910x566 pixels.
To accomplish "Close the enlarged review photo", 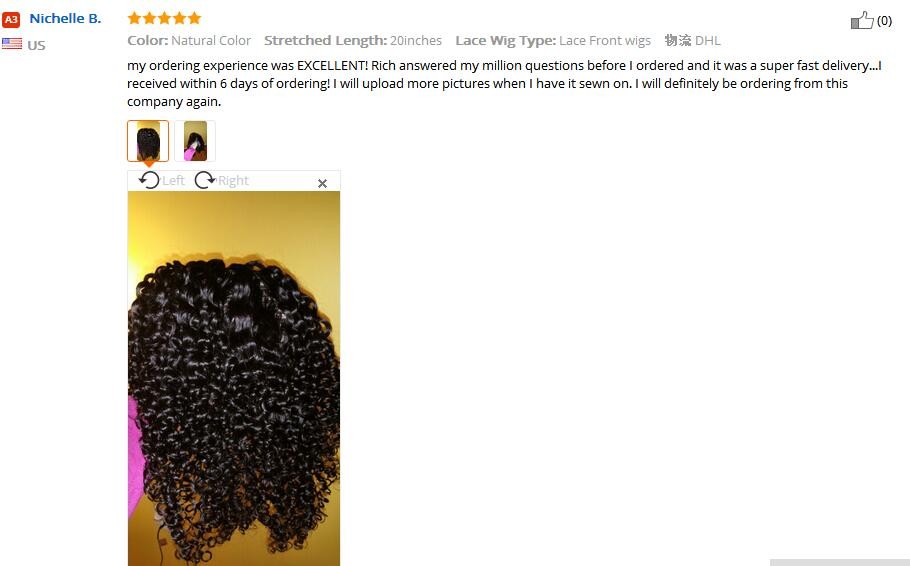I will 323,183.
